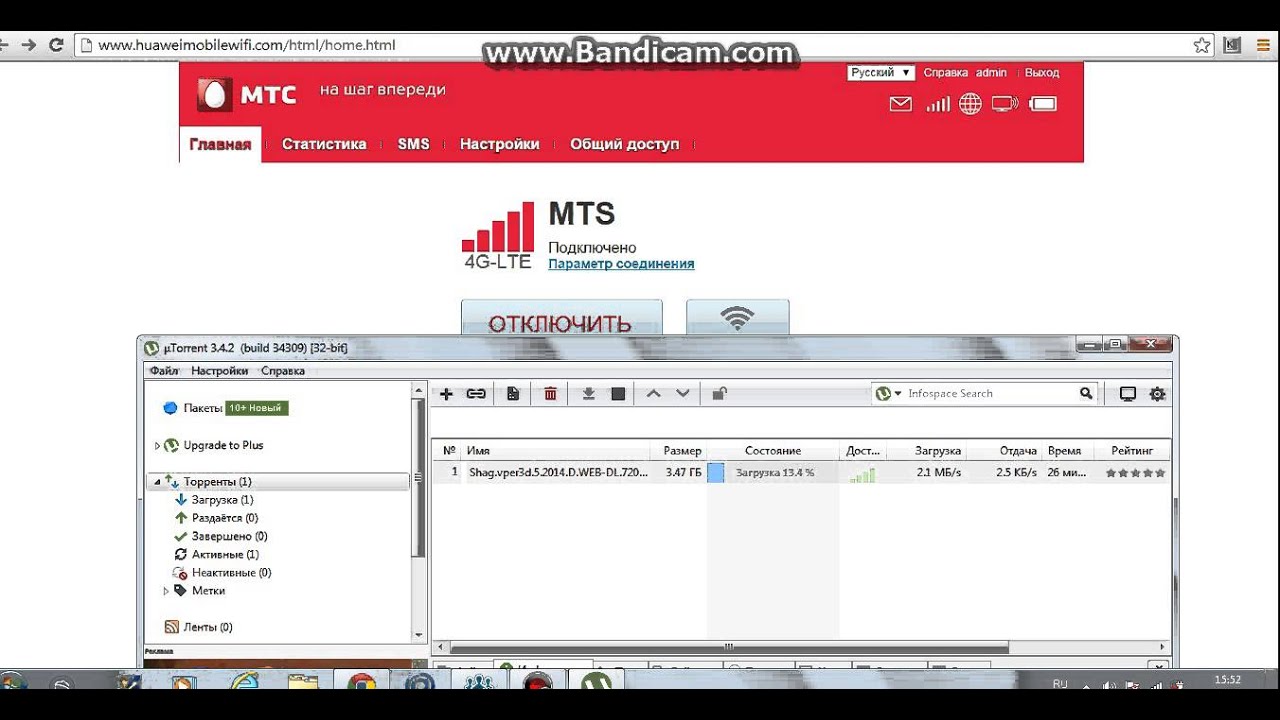Open the Справка menu in uTorrent
The height and width of the screenshot is (720, 1280).
point(283,371)
